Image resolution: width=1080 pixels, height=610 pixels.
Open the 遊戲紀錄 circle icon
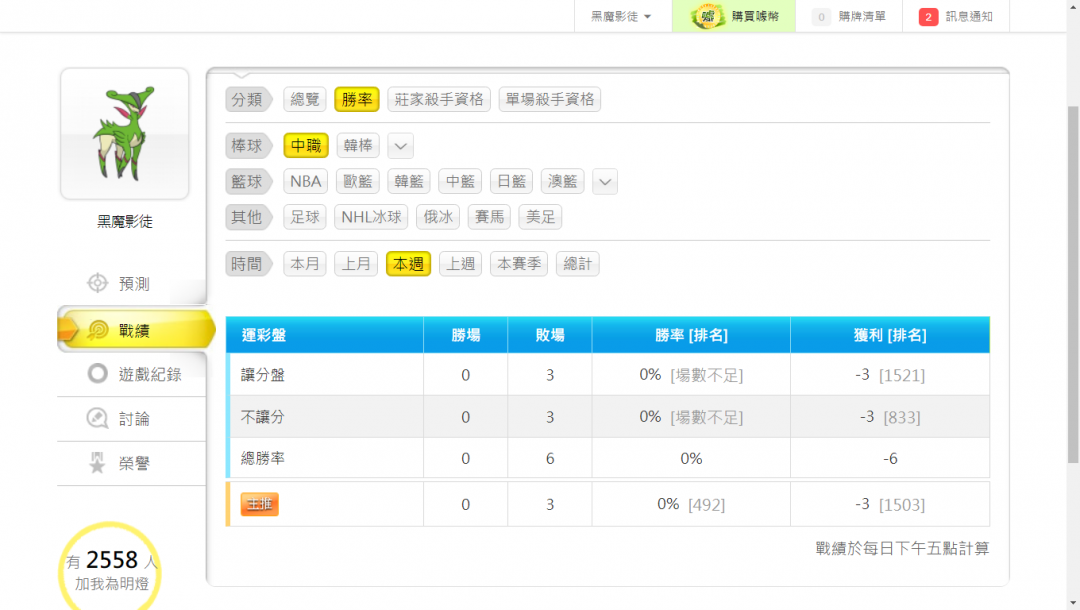(97, 373)
